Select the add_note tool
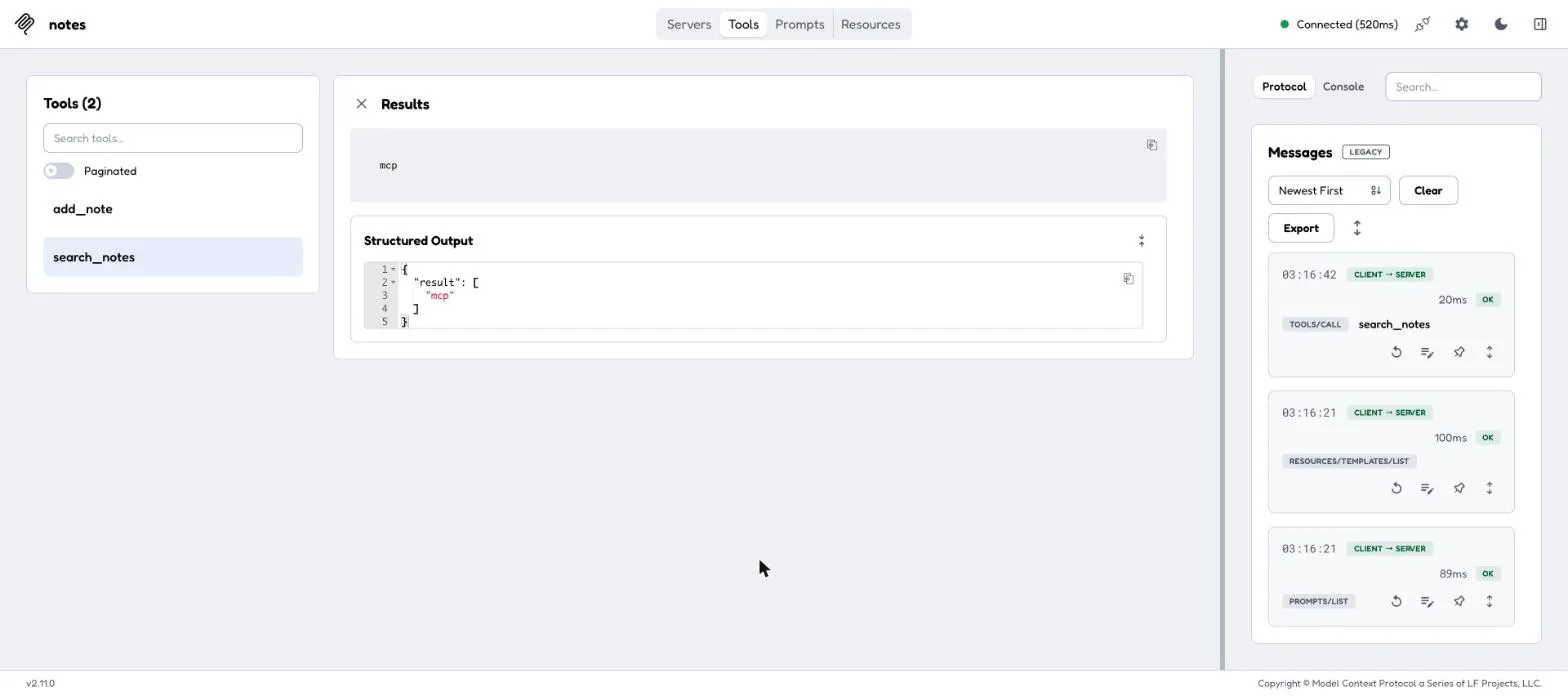1568x696 pixels. [x=173, y=209]
